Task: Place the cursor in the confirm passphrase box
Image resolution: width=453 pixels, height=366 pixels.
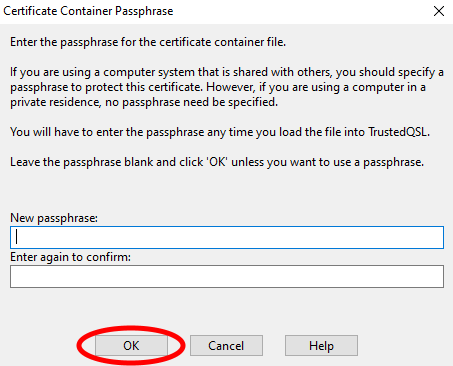Action: click(227, 277)
